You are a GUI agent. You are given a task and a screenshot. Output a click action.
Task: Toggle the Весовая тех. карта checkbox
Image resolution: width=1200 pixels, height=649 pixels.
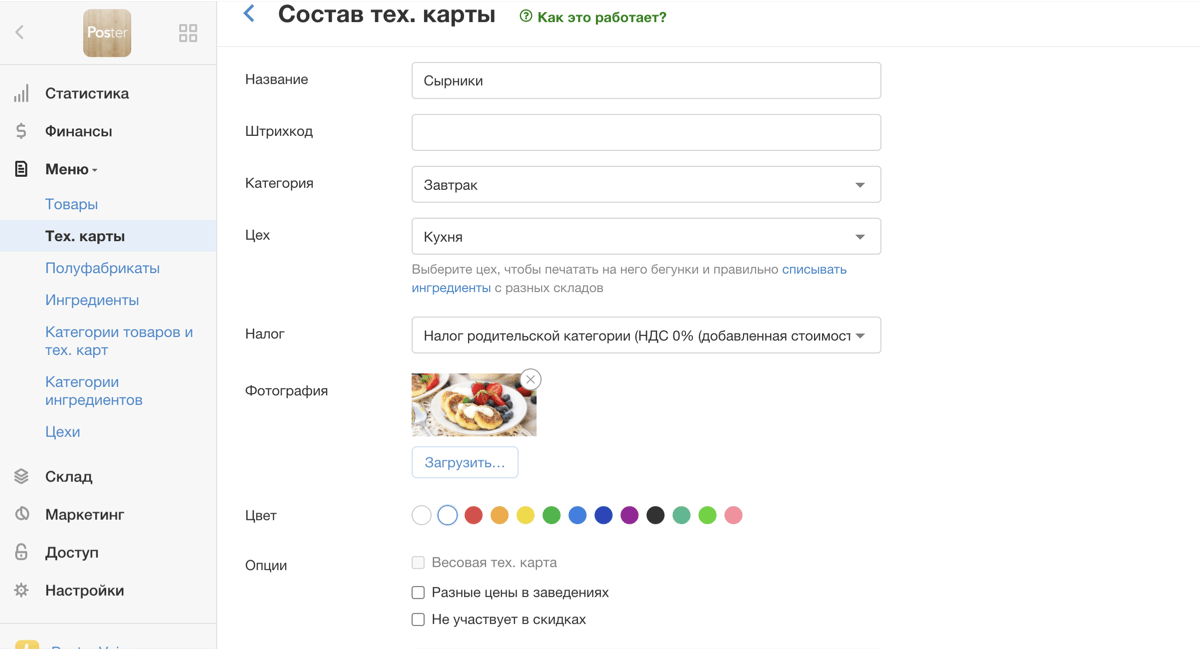417,562
